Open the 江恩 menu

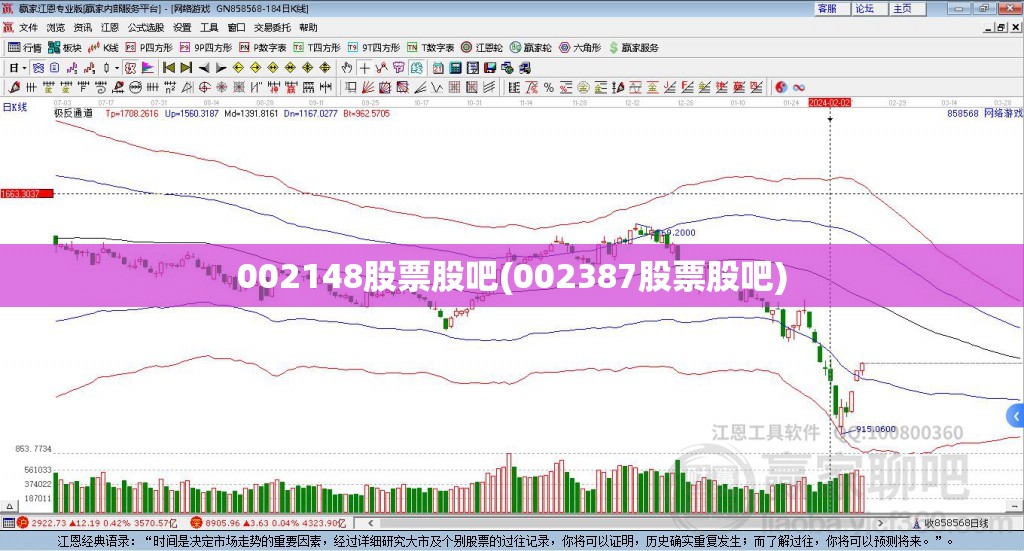(x=110, y=27)
